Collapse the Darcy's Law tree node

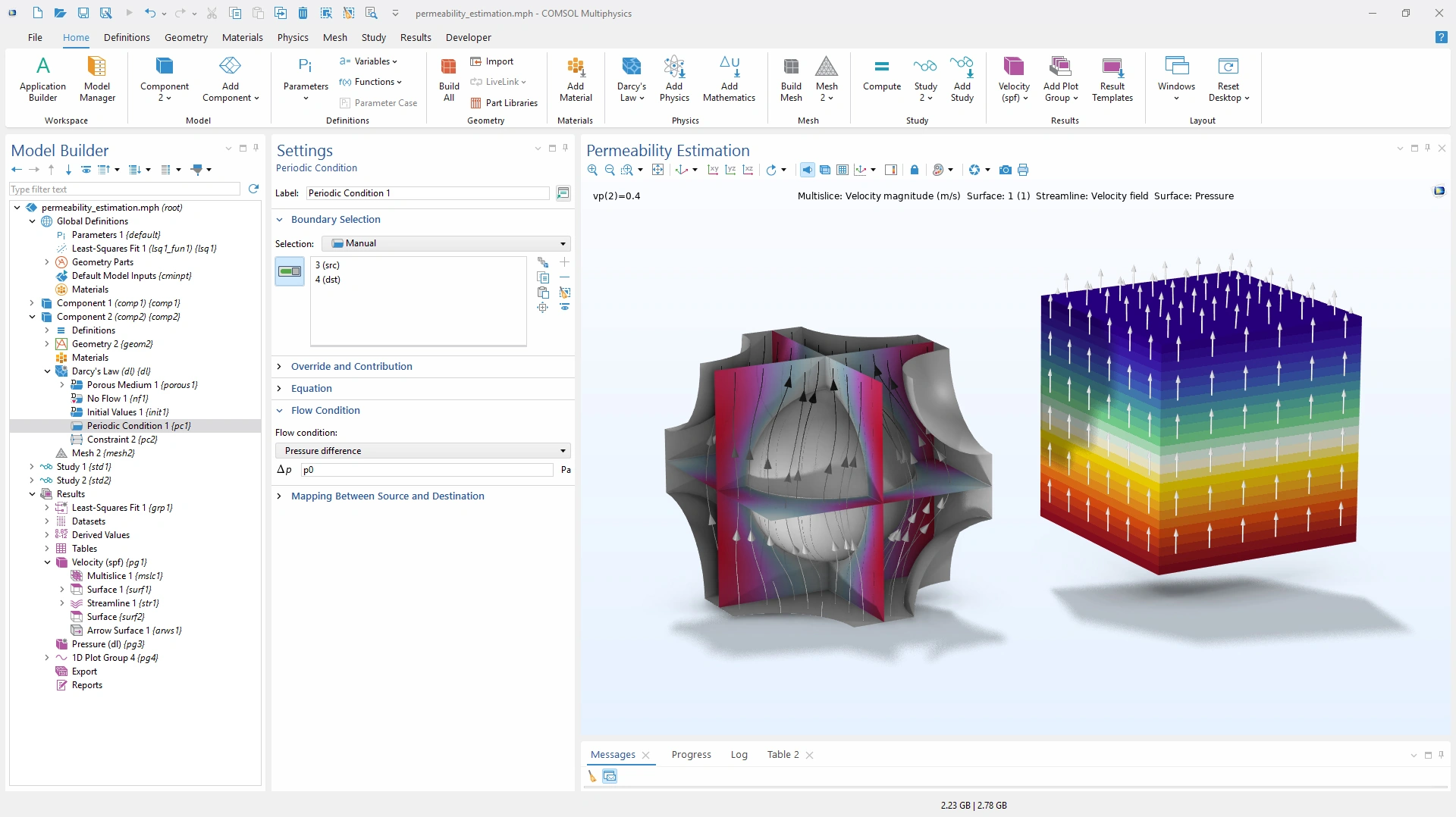(x=47, y=371)
